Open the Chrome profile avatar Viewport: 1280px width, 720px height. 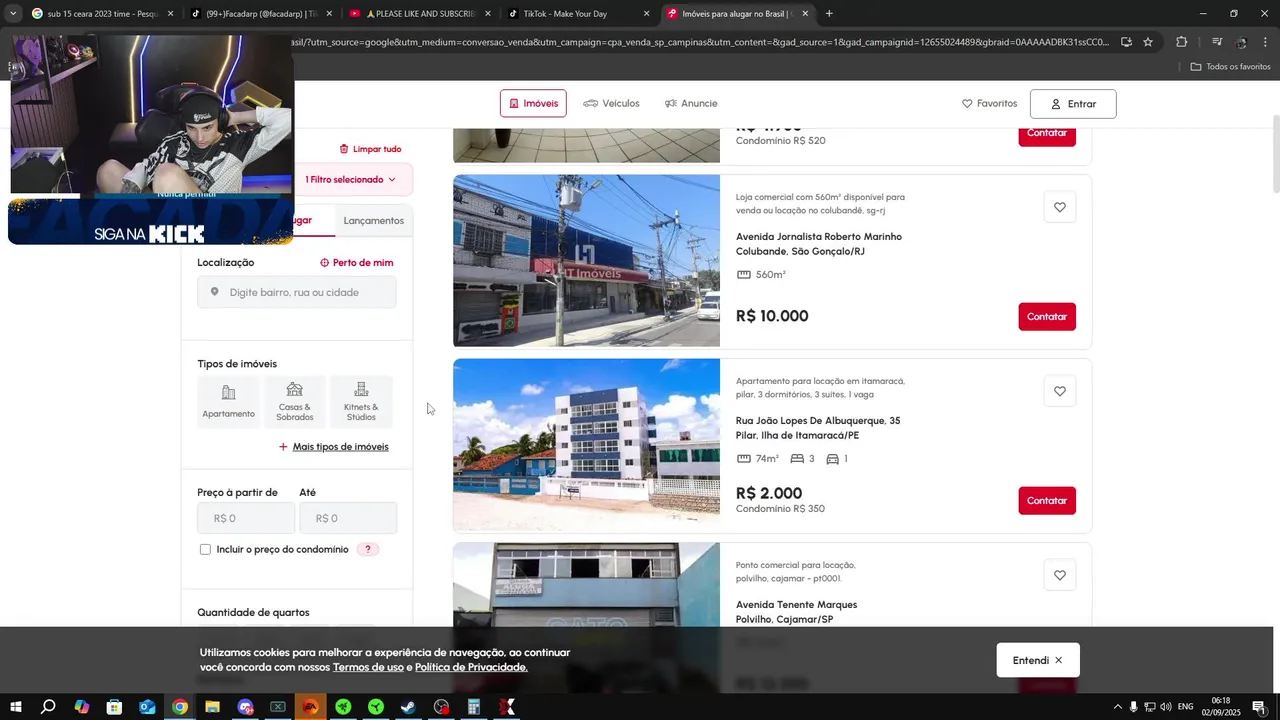click(x=1241, y=42)
